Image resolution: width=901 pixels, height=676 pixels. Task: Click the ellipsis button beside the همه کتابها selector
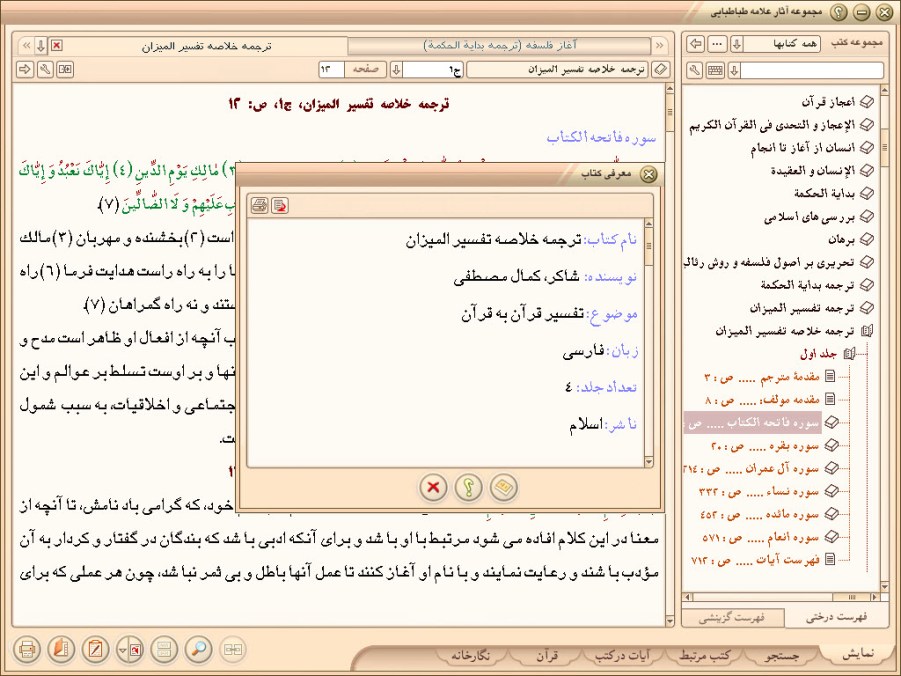(717, 44)
